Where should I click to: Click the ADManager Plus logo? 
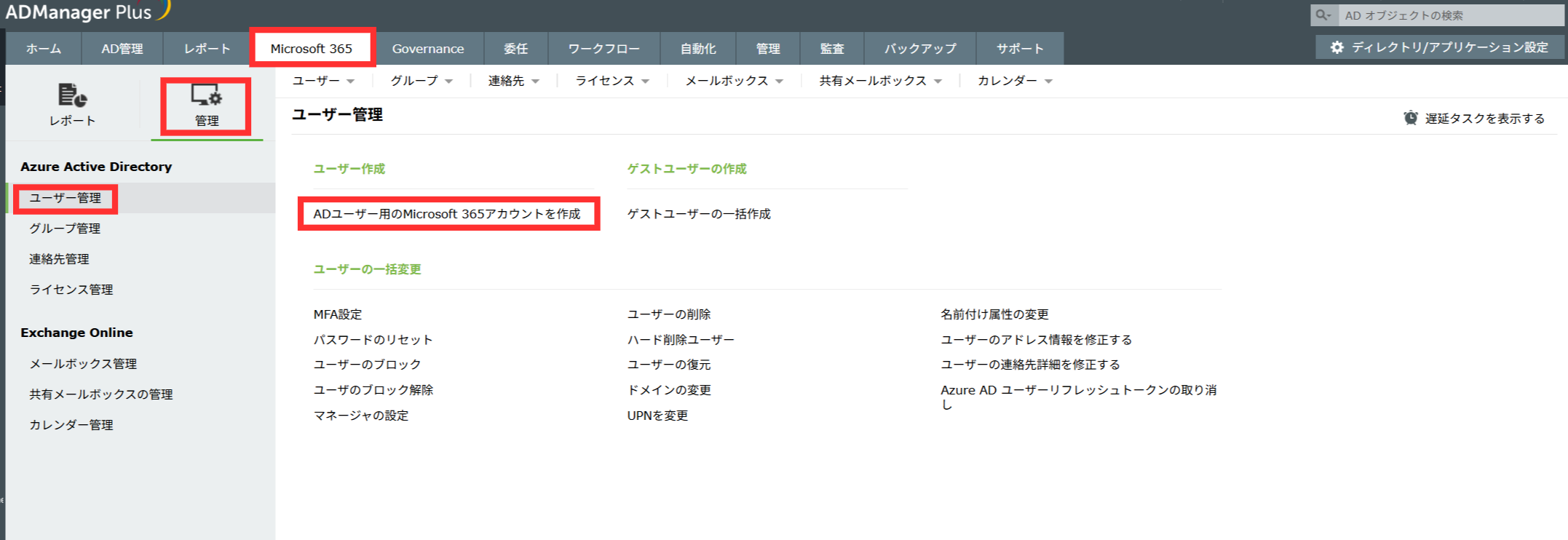tap(87, 11)
